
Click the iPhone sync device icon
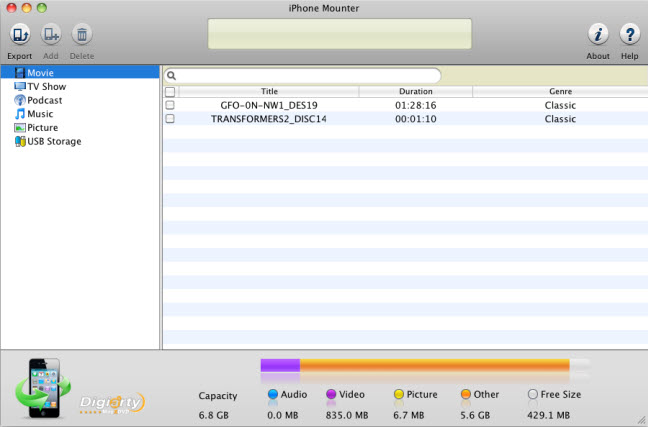coord(43,388)
